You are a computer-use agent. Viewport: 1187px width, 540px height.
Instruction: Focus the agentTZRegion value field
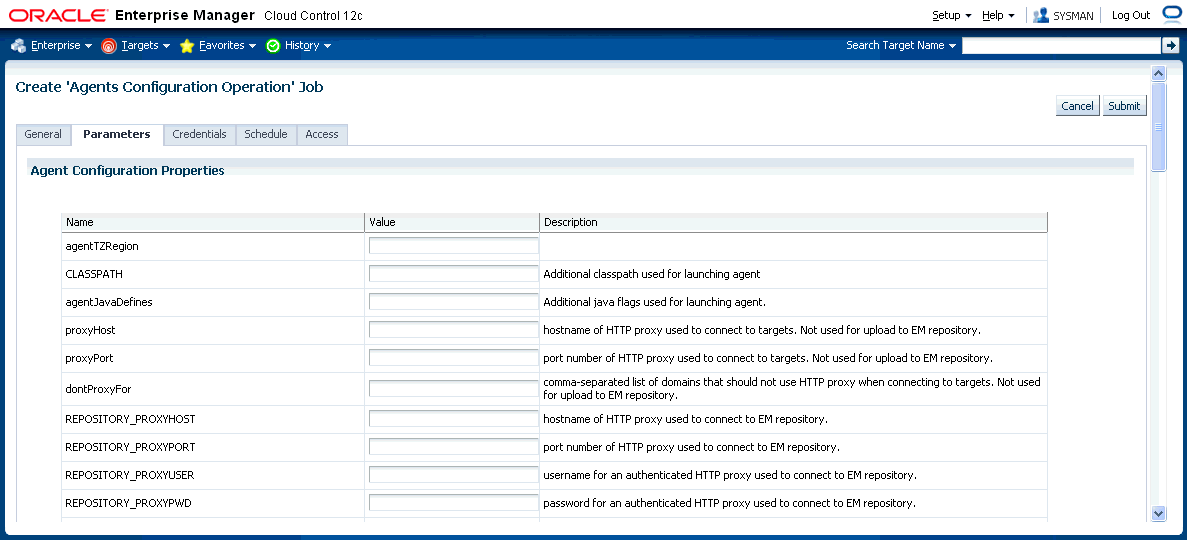(453, 245)
